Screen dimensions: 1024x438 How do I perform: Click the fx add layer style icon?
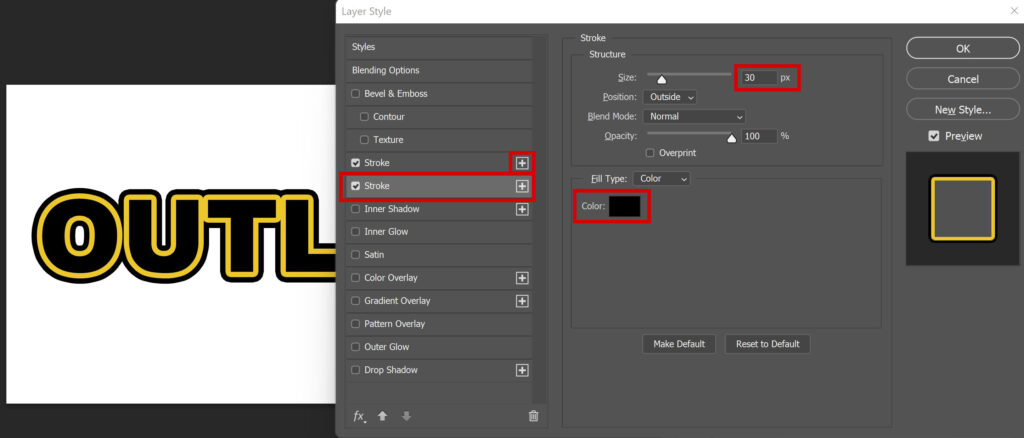[x=359, y=416]
